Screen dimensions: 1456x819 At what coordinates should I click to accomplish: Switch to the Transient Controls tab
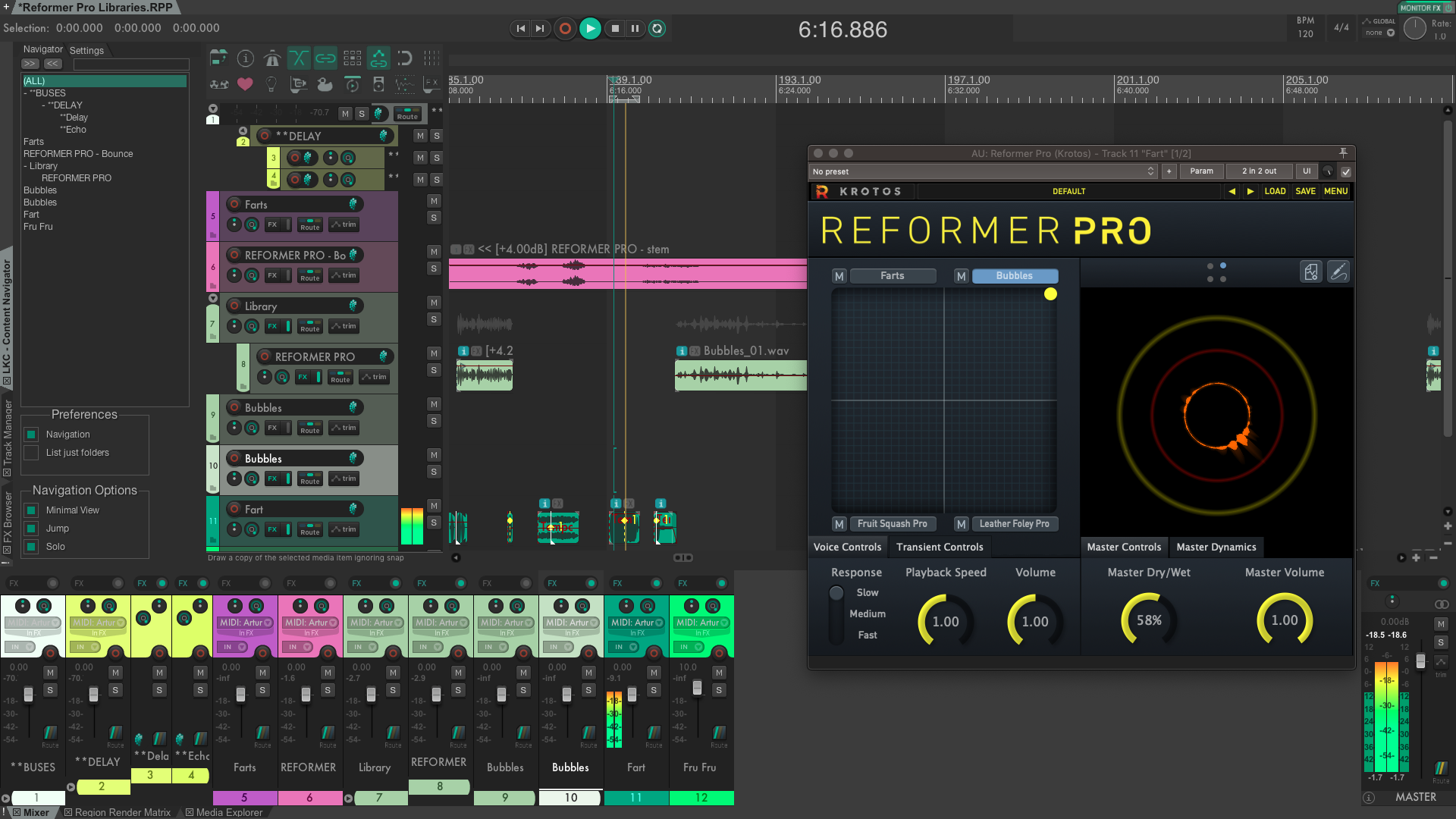click(x=939, y=547)
